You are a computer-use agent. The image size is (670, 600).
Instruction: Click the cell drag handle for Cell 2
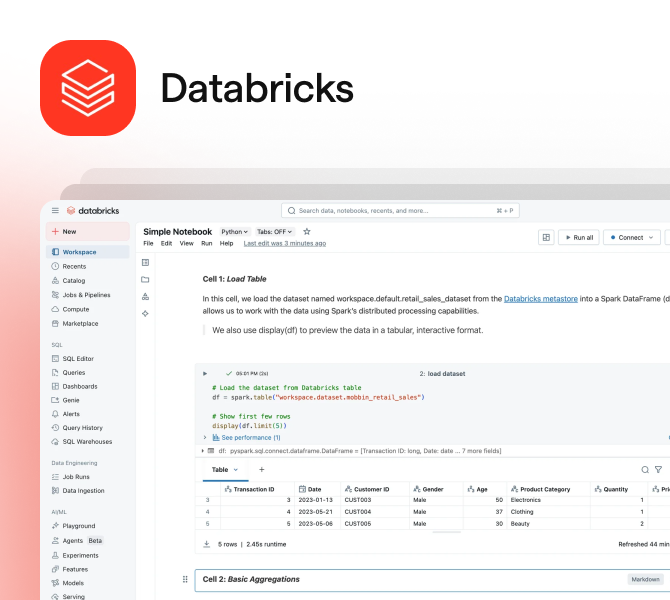coord(185,579)
